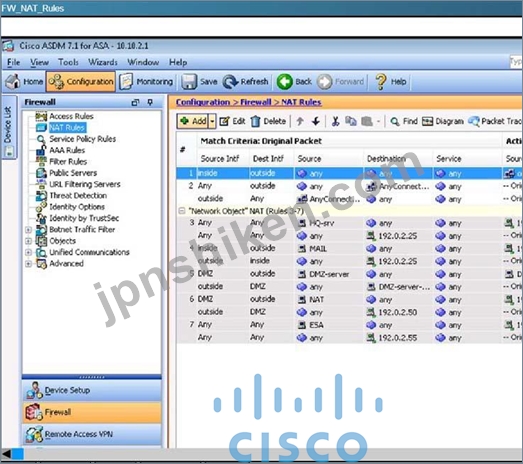523x464 pixels.
Task: Select Access Rules in Firewall tree
Action: click(x=71, y=116)
